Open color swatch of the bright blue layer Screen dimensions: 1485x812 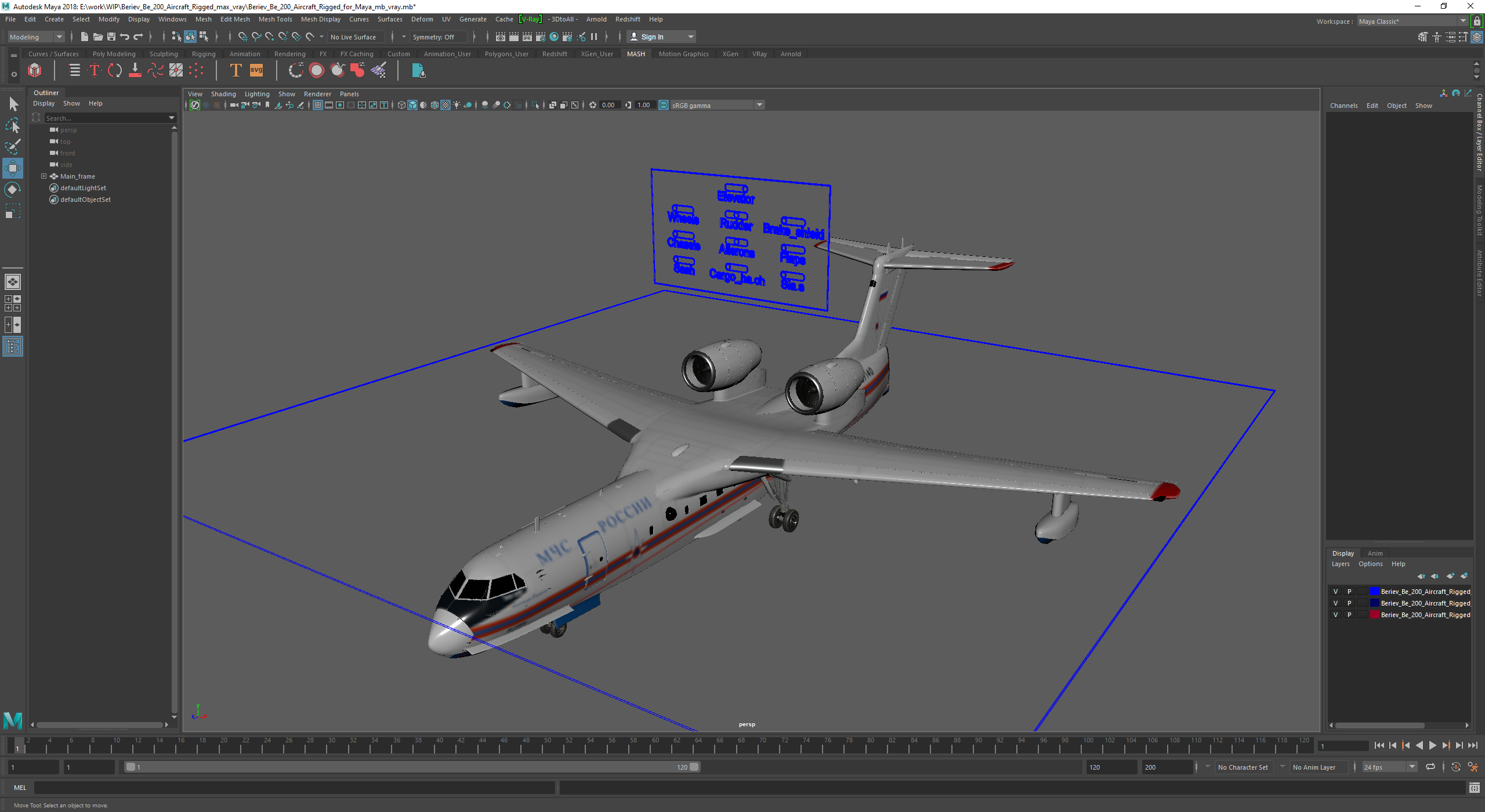pos(1374,592)
